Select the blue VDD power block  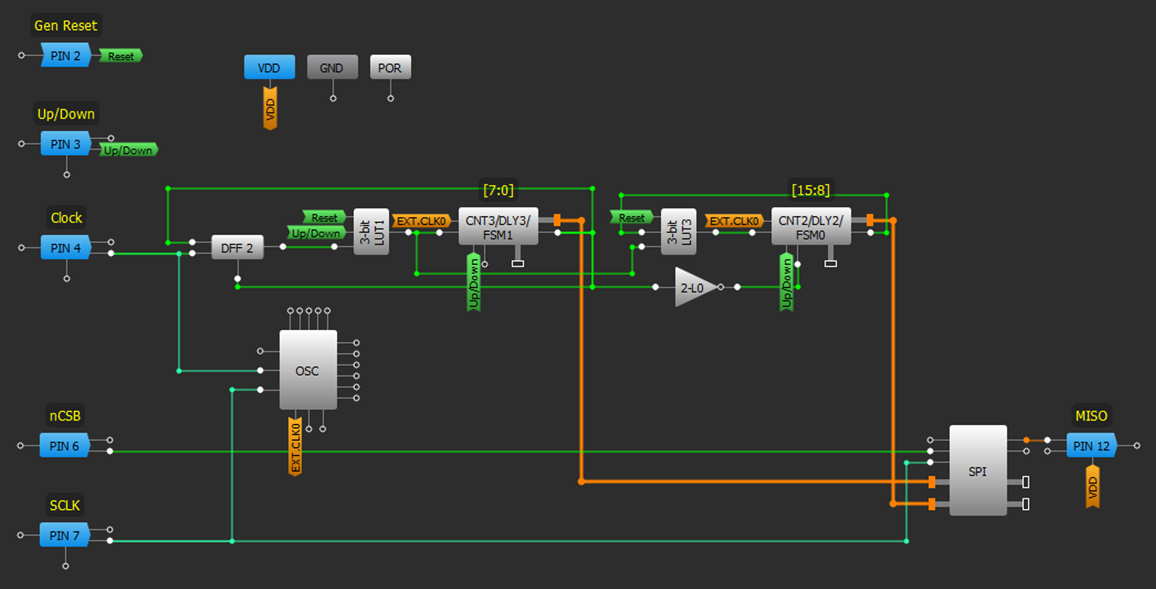click(x=269, y=68)
